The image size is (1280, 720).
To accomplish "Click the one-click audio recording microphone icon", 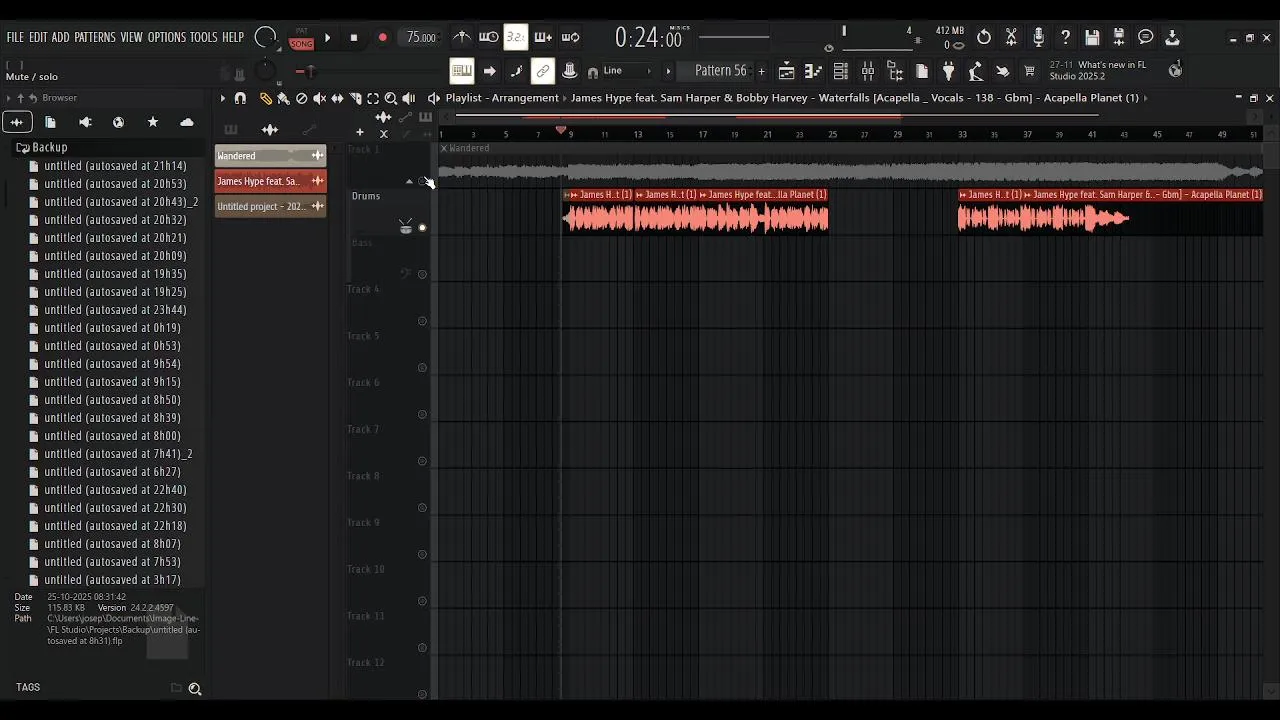I will tap(1038, 38).
